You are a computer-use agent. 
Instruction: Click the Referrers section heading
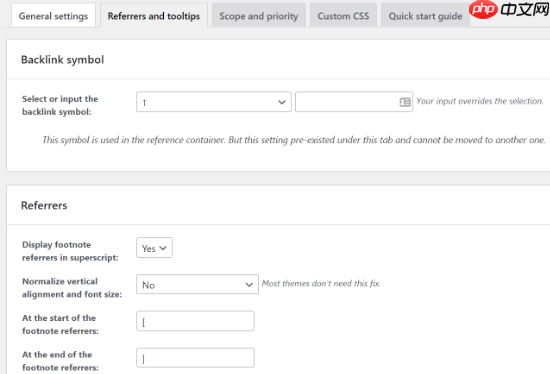pyautogui.click(x=44, y=205)
